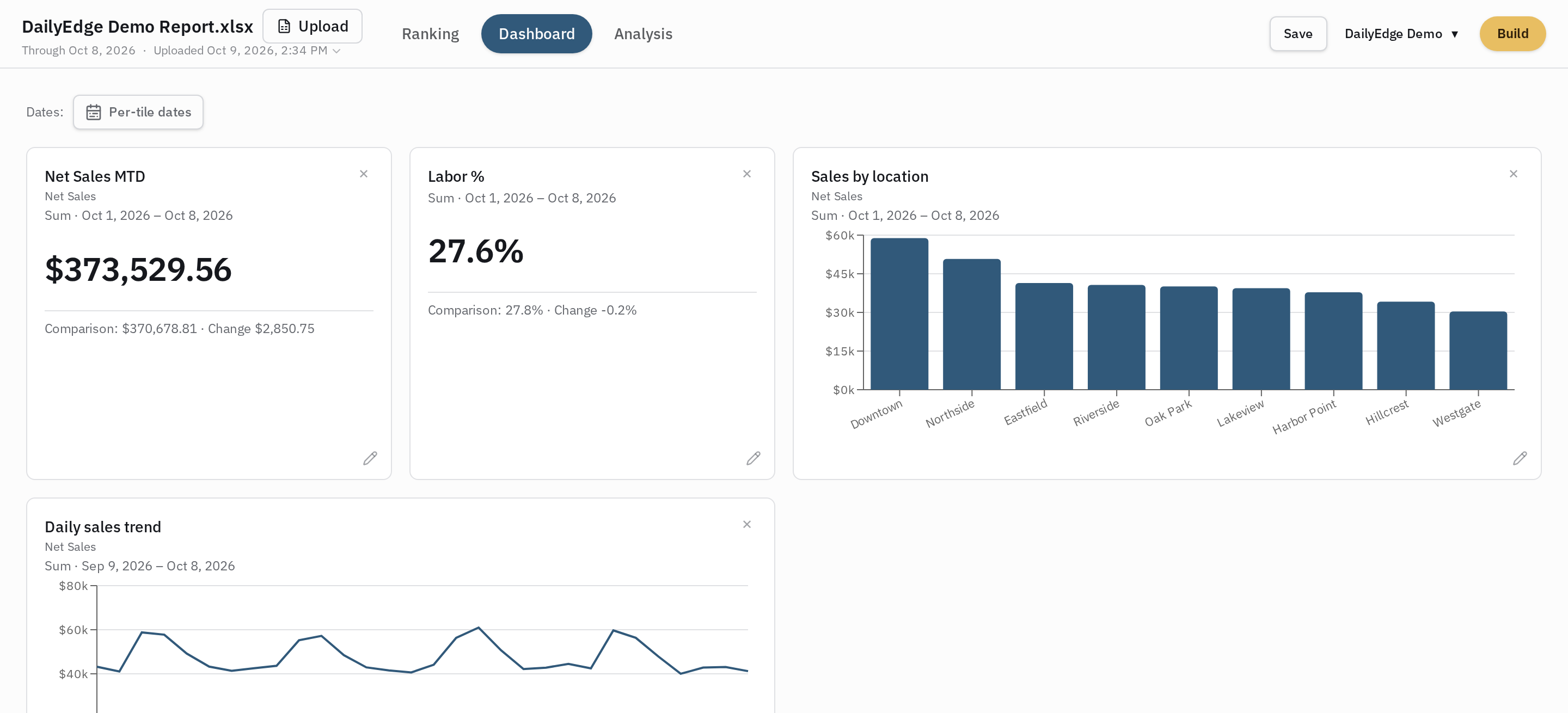Viewport: 1568px width, 713px height.
Task: Click the Northside bar in sales chart
Action: point(971,324)
